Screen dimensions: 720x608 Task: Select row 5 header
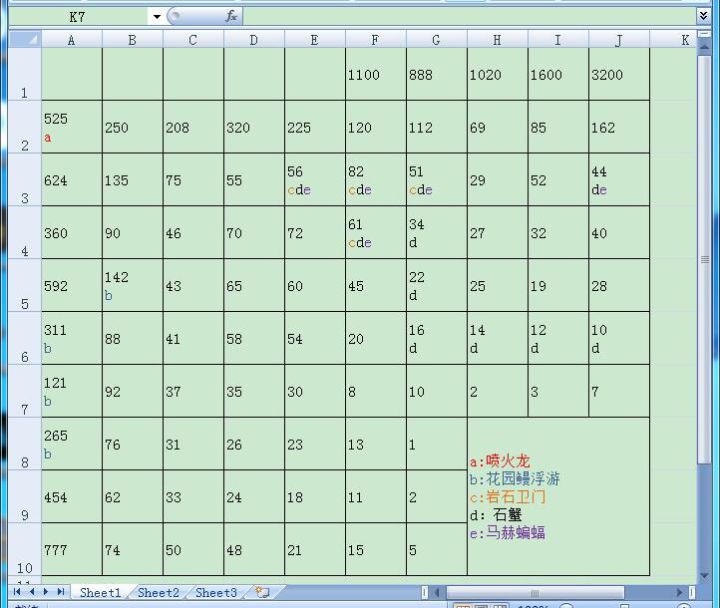tap(25, 285)
